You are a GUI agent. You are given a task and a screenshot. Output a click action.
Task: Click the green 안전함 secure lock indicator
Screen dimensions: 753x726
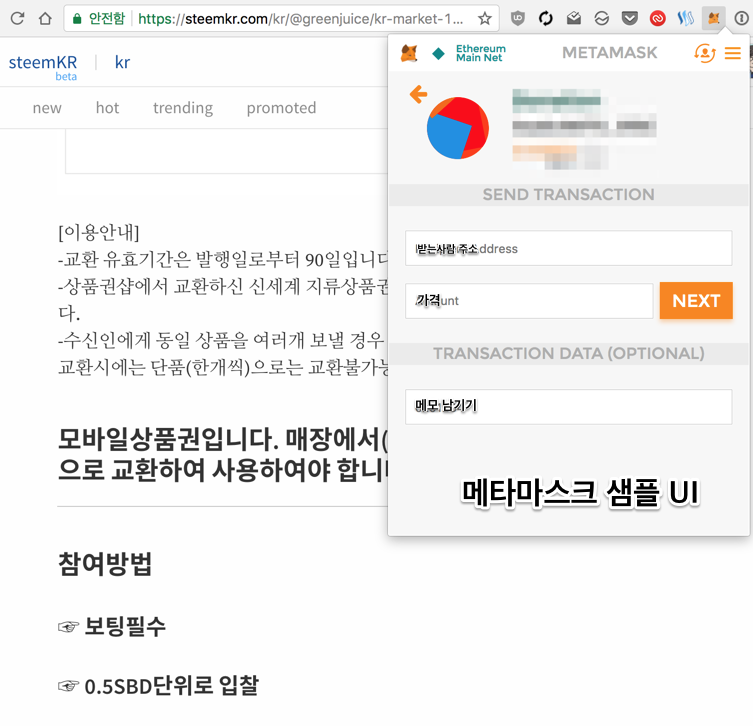98,19
